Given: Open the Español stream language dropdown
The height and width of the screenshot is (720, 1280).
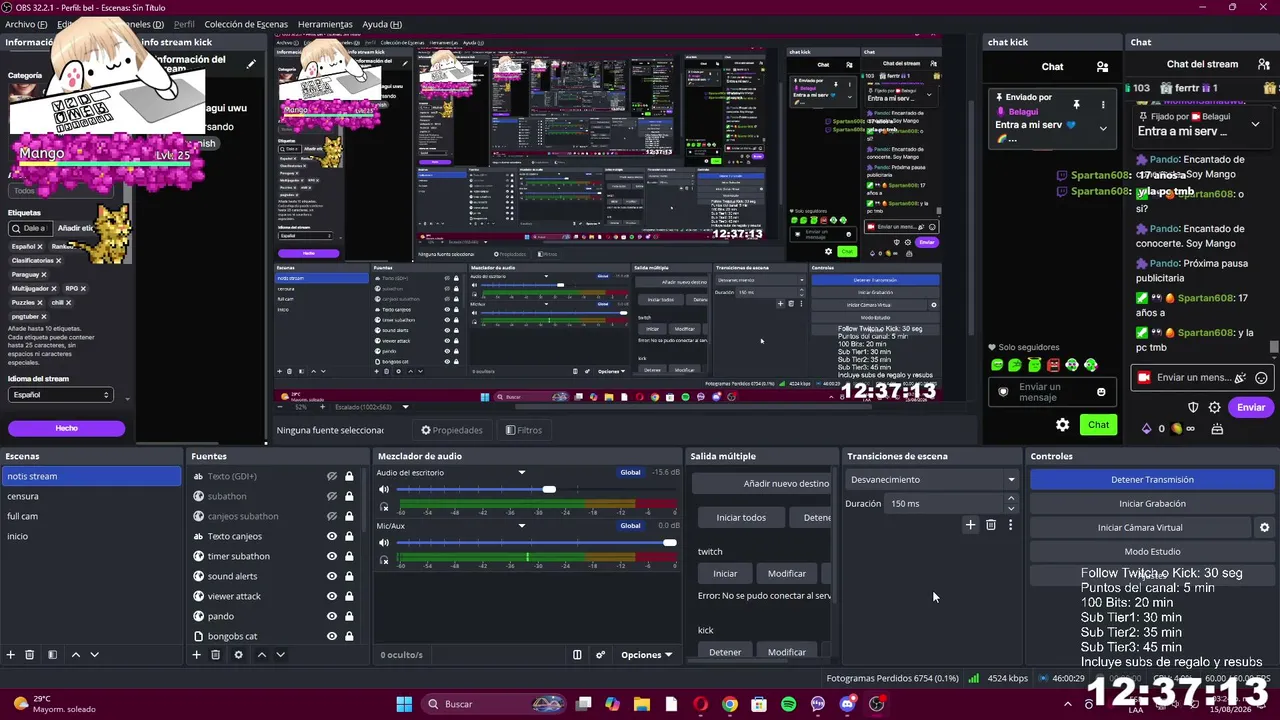Looking at the screenshot, I should point(61,395).
